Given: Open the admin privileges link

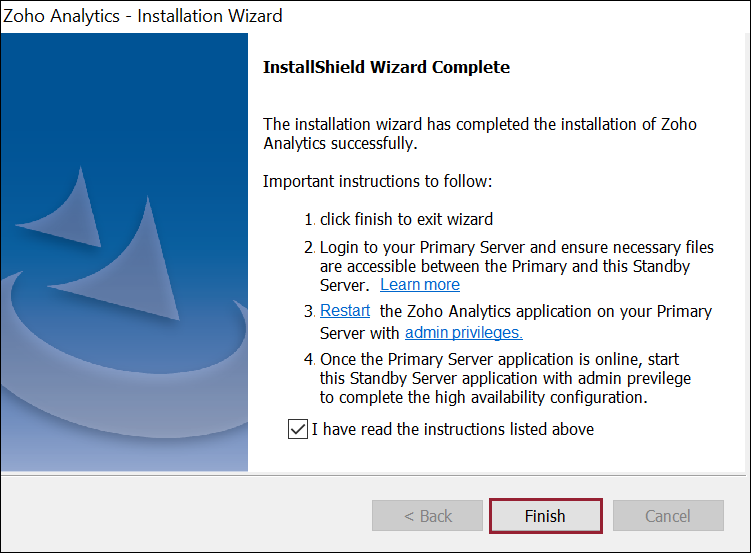Looking at the screenshot, I should click(463, 333).
